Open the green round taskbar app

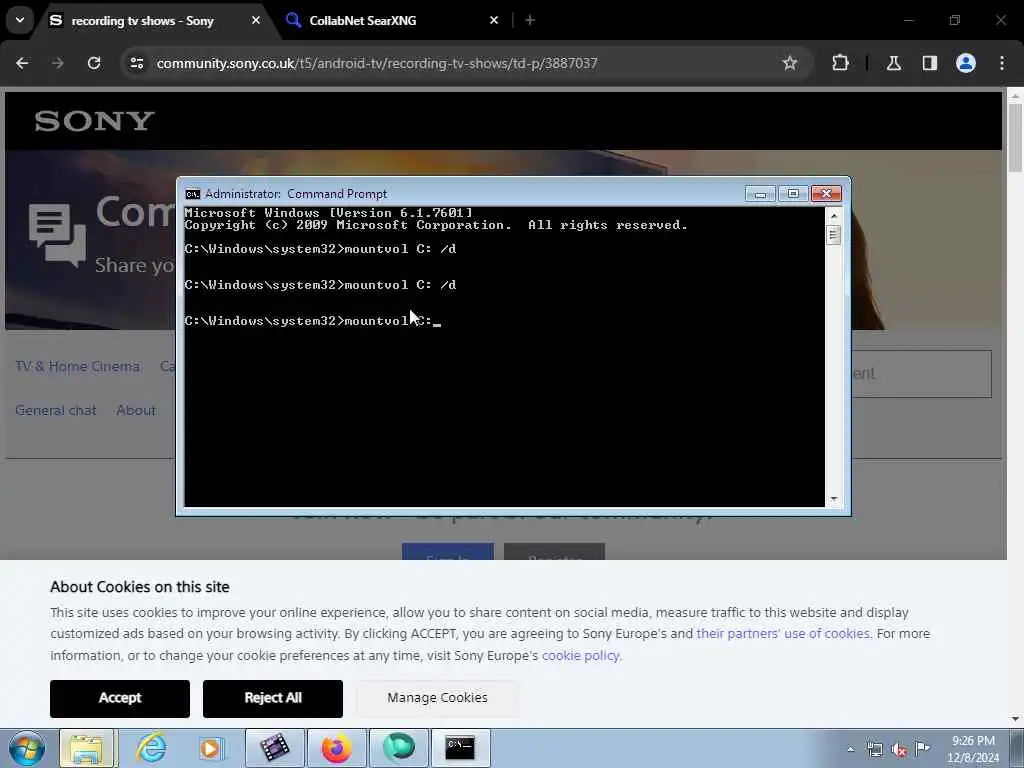tap(398, 748)
